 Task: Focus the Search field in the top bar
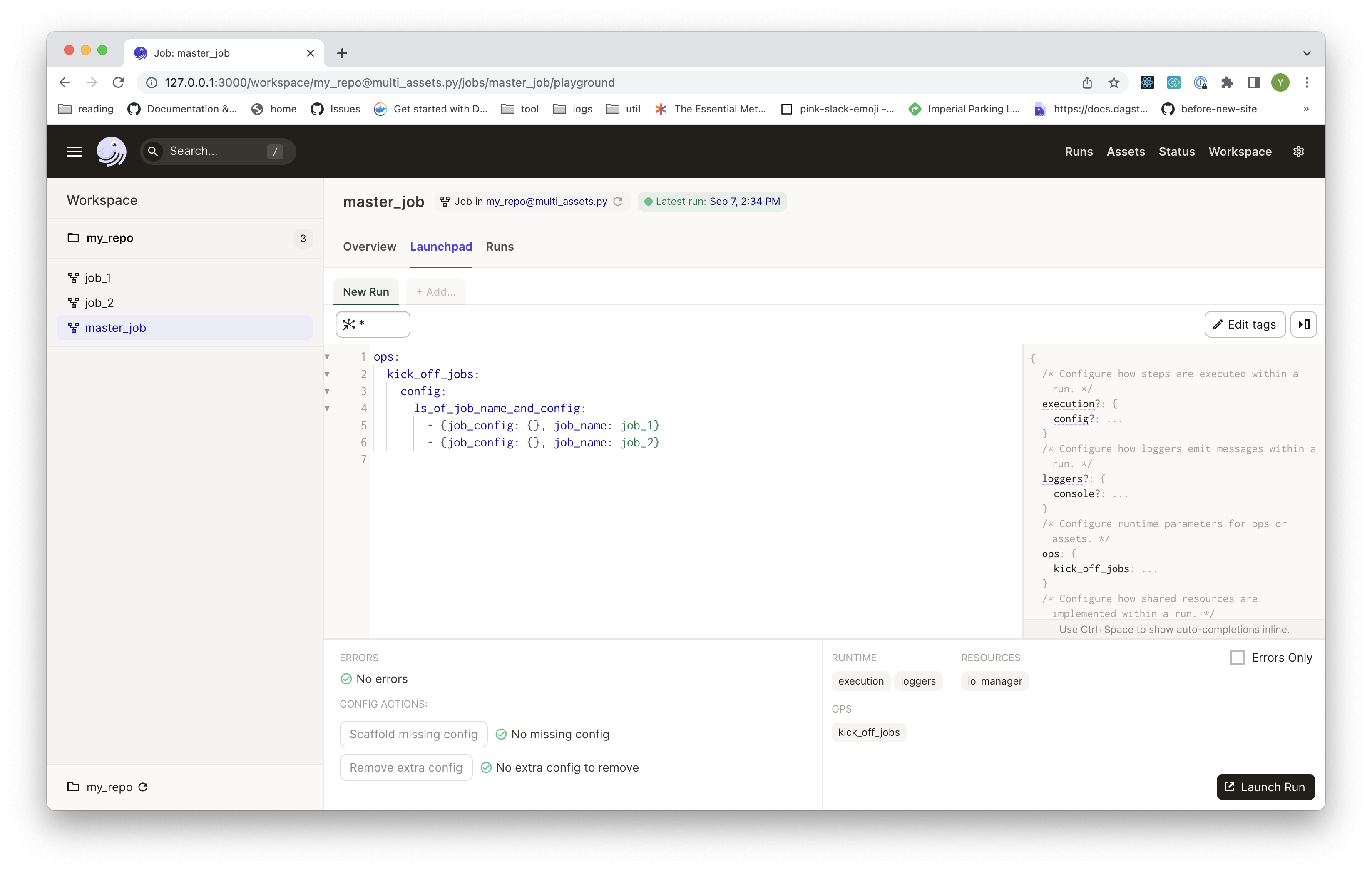coord(216,151)
